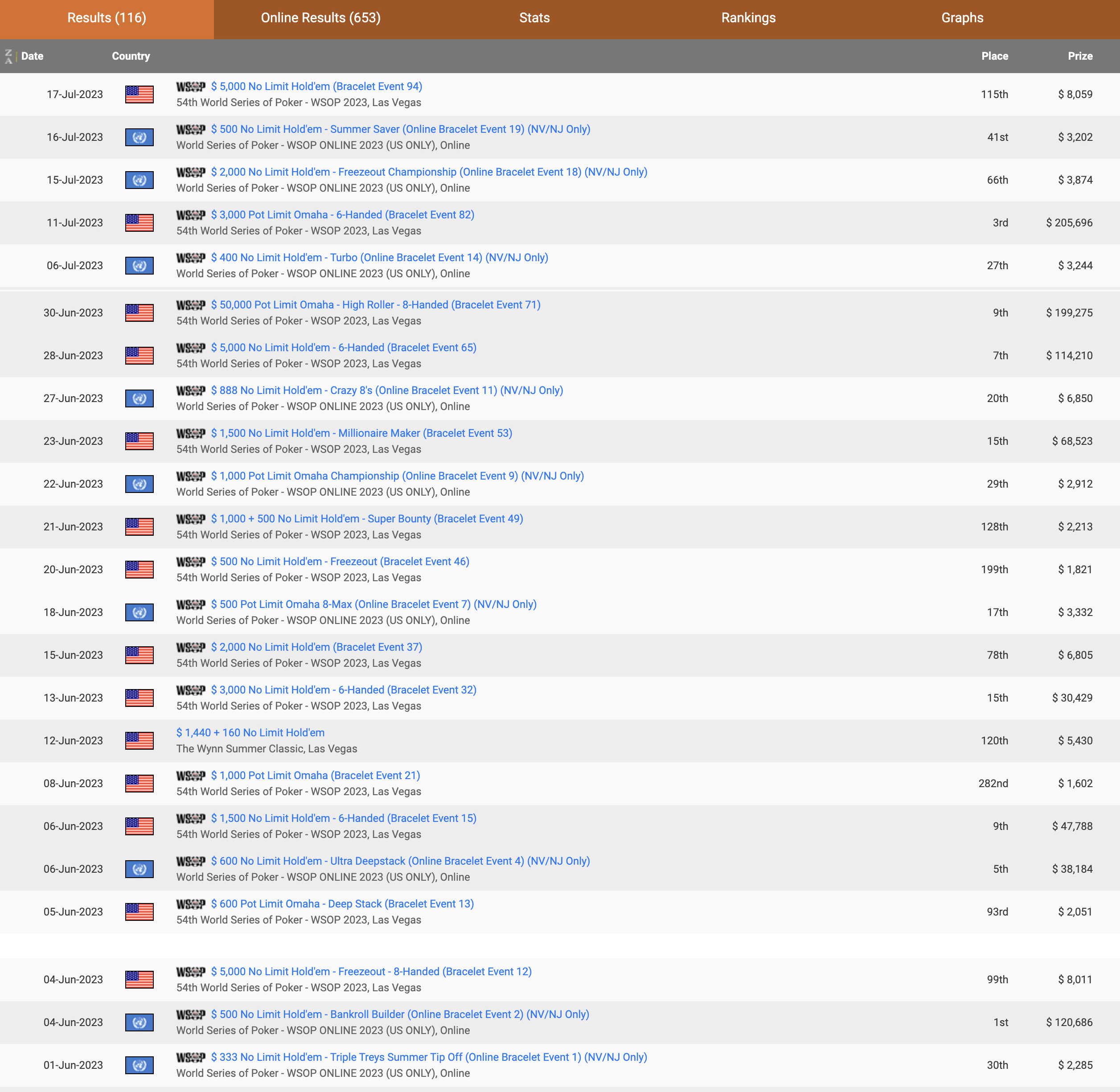Open the $3,000 Pot Limit Omaha 6-Handed event link
1120x1092 pixels.
pos(342,215)
